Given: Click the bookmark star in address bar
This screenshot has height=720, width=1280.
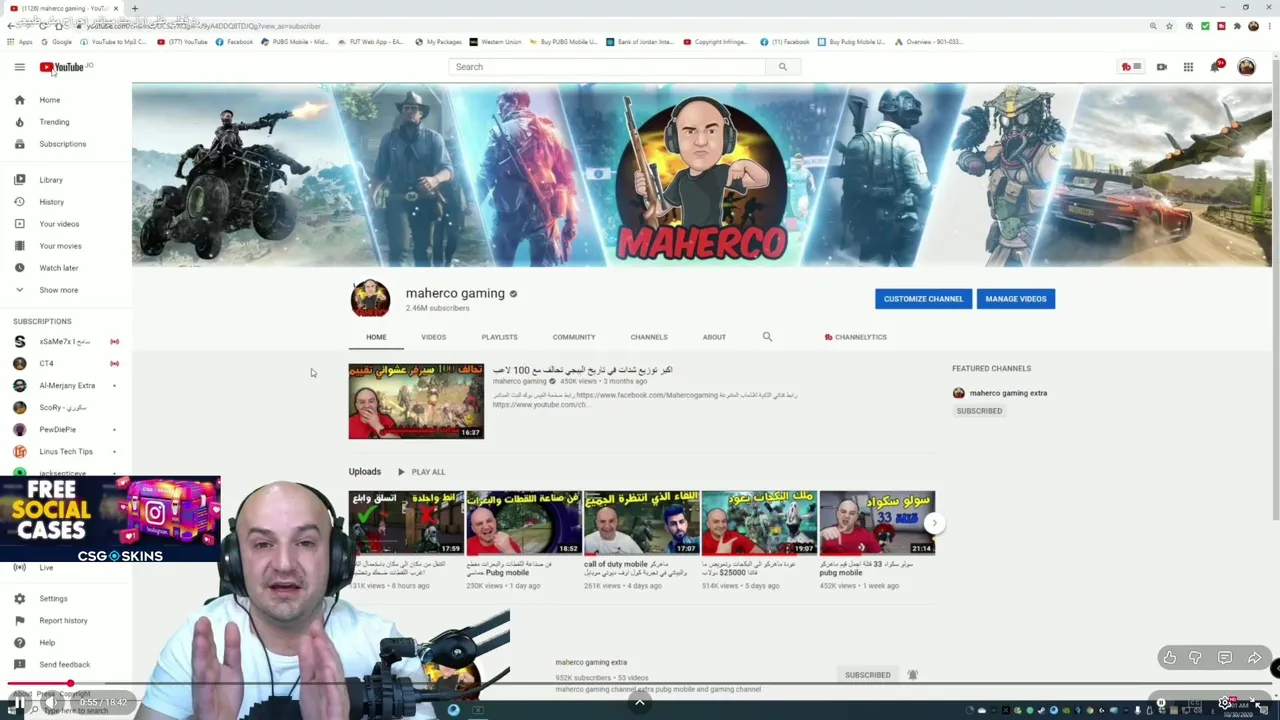Looking at the screenshot, I should point(1169,26).
